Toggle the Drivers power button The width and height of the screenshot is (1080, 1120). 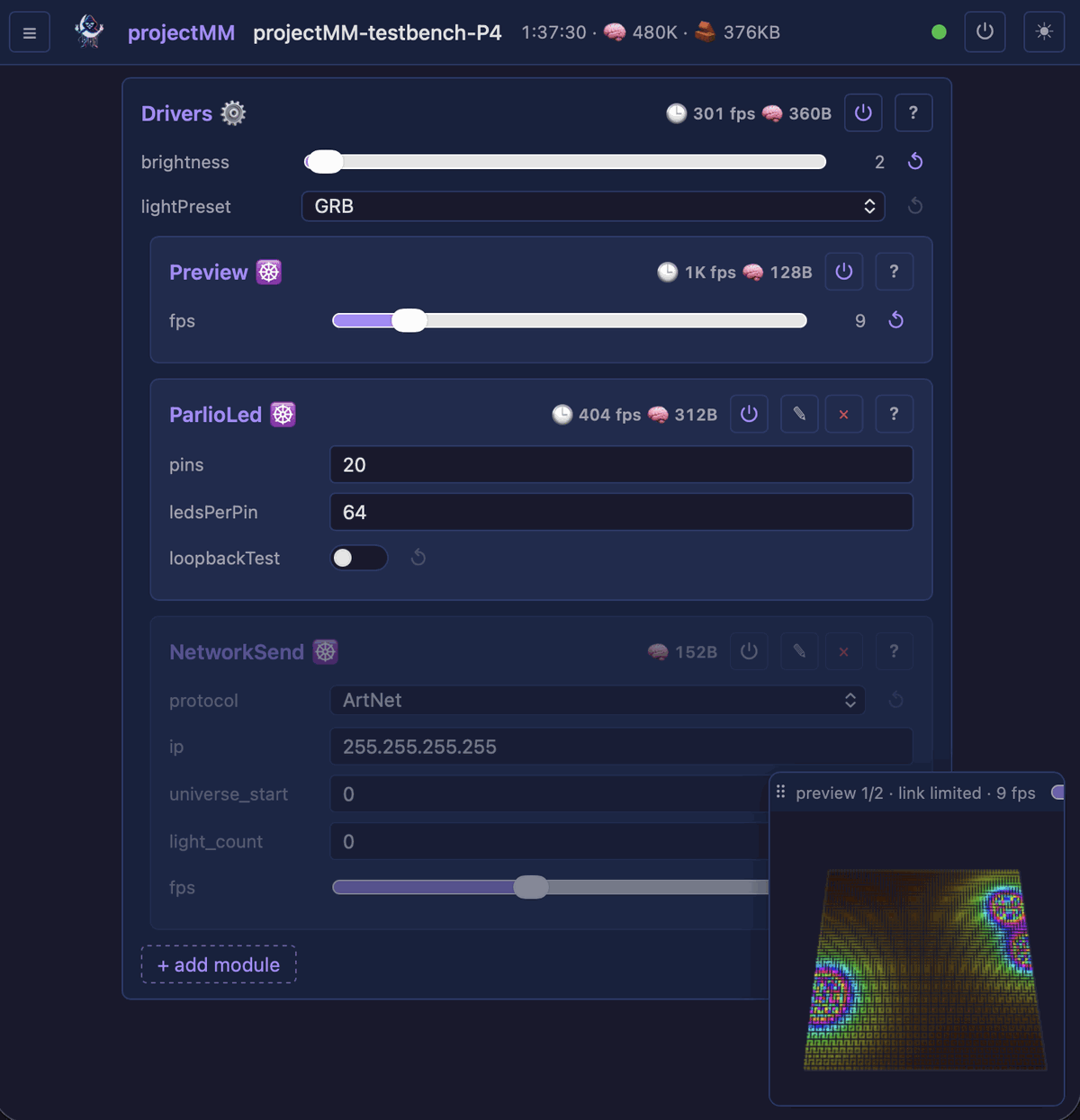pyautogui.click(x=863, y=112)
